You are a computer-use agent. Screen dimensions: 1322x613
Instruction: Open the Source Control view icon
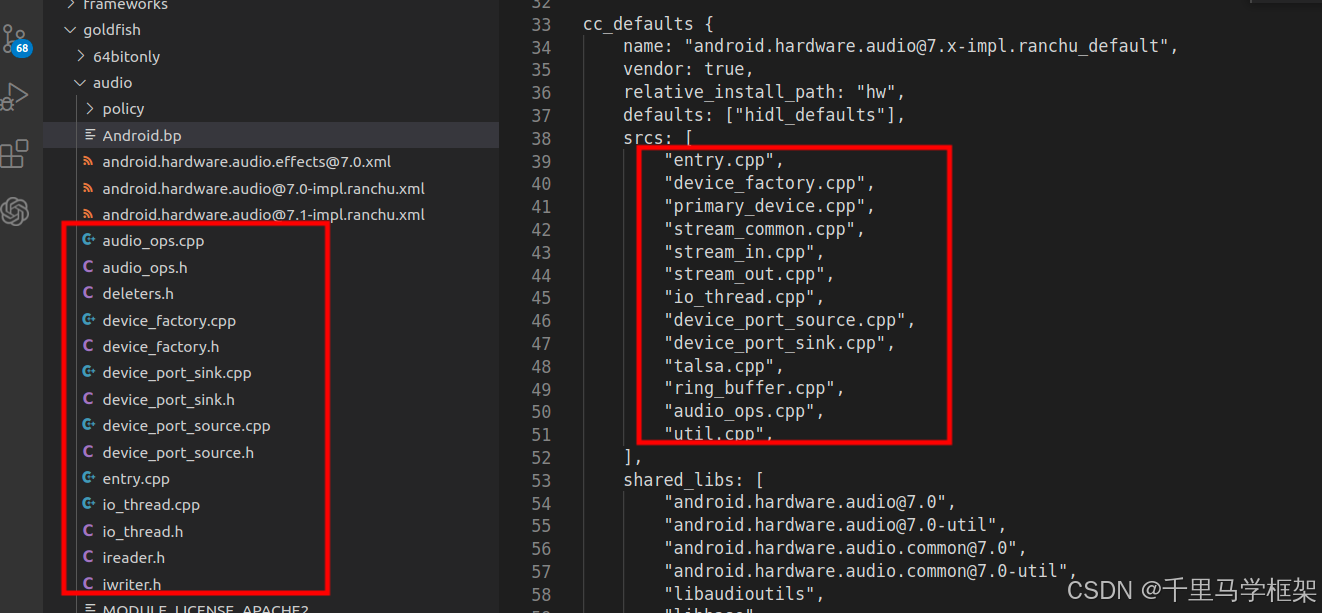pos(15,41)
